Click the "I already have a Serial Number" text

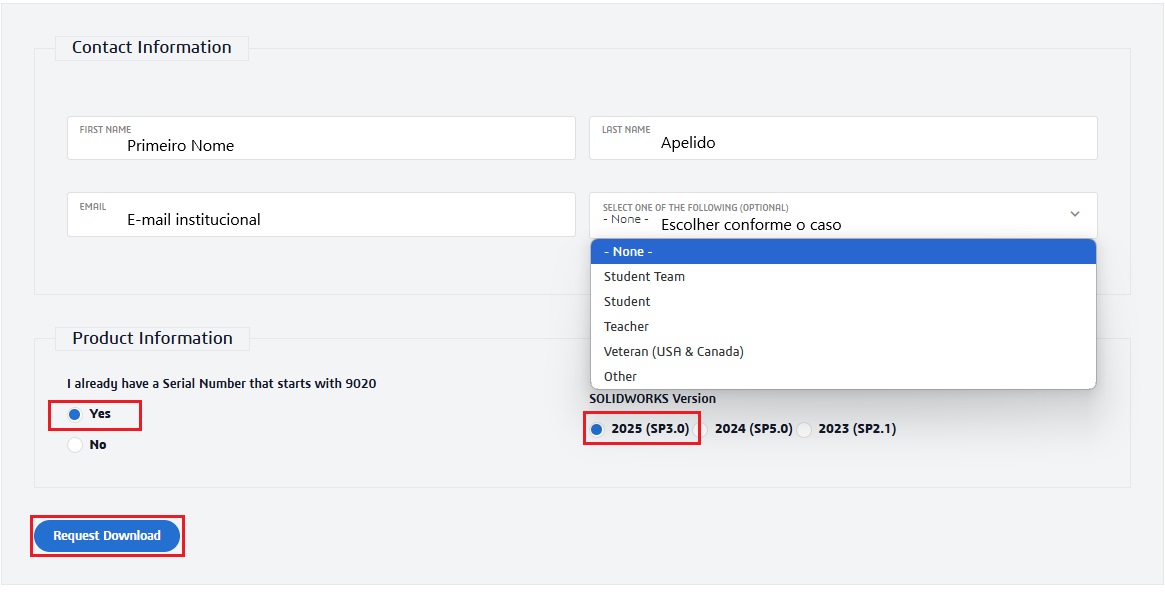tap(221, 384)
